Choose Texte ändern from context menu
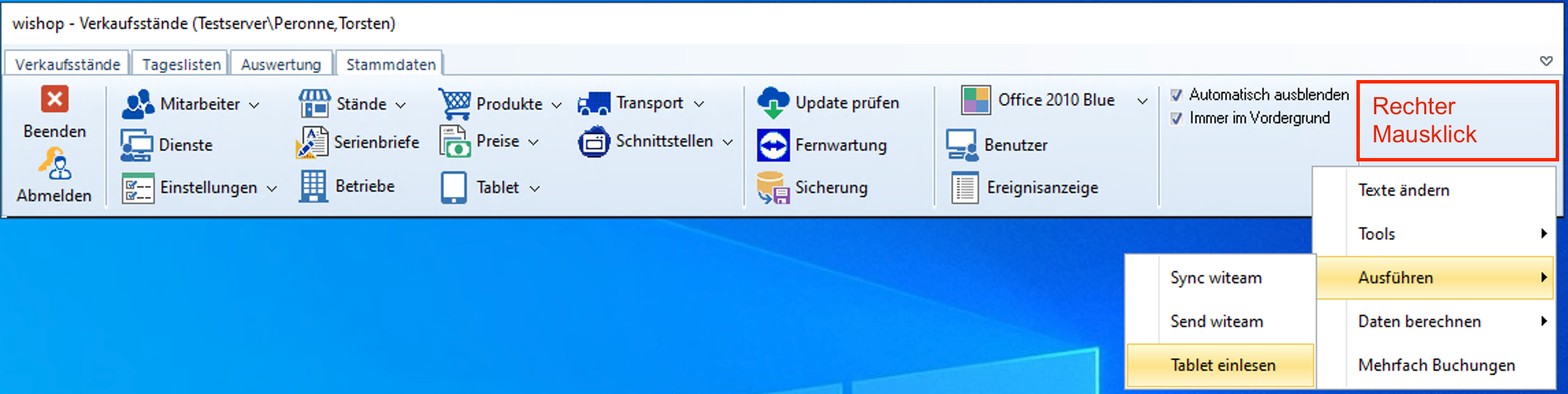Screen dimensions: 1568x394 pos(1403,190)
